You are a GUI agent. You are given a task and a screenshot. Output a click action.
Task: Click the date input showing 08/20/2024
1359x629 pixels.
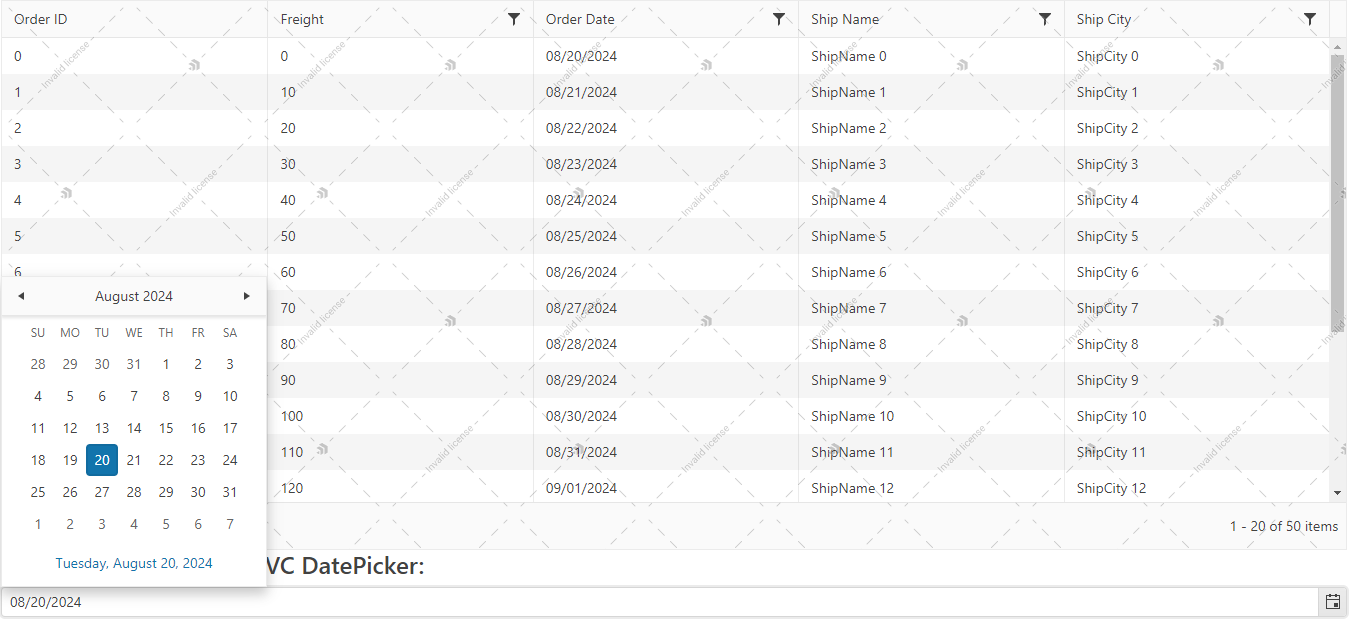click(400, 601)
